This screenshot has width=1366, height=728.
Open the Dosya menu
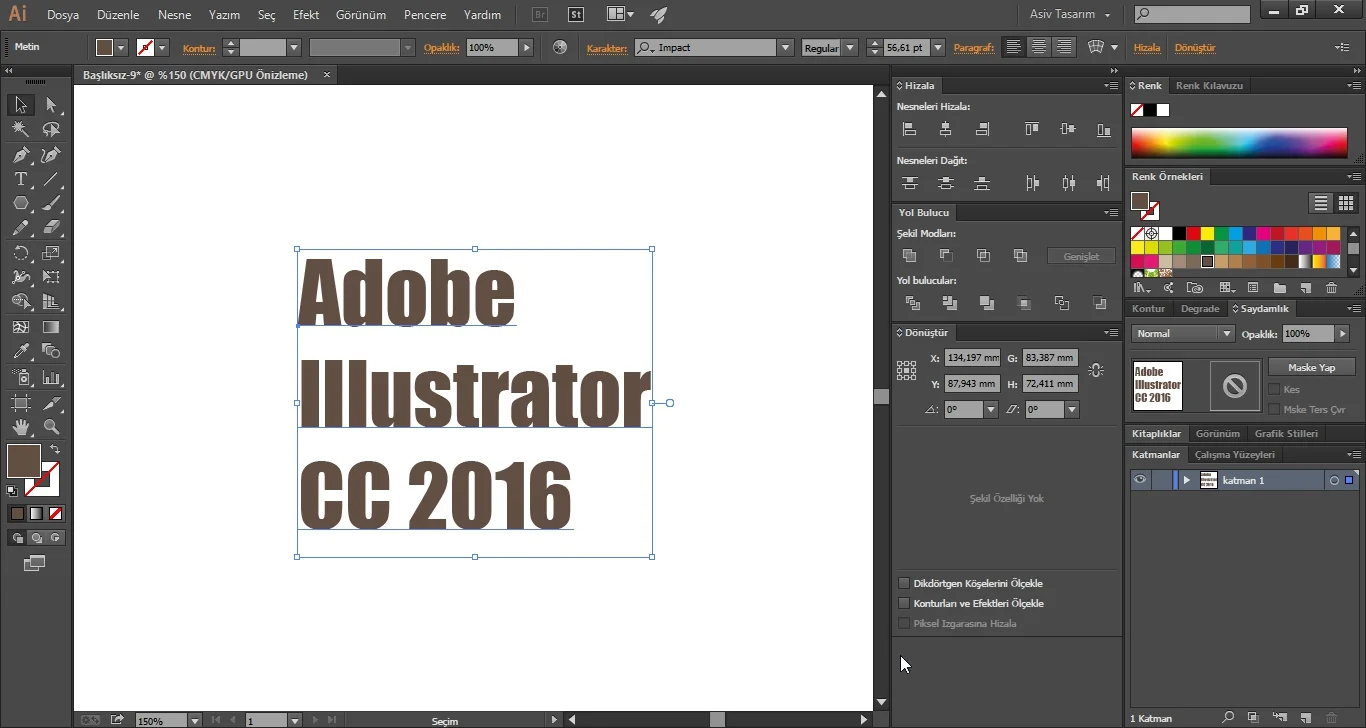pyautogui.click(x=63, y=15)
